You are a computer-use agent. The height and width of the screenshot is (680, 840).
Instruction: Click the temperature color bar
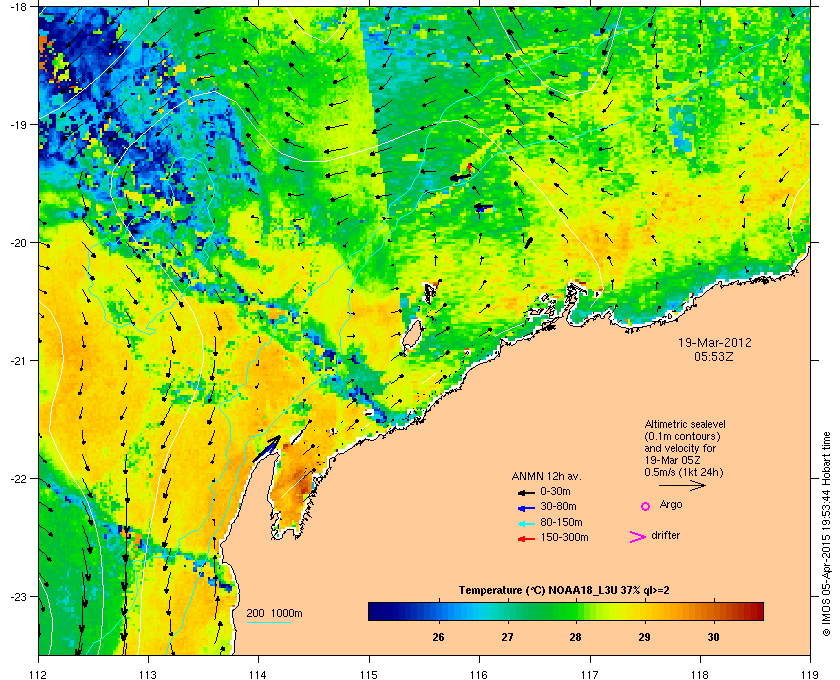566,611
